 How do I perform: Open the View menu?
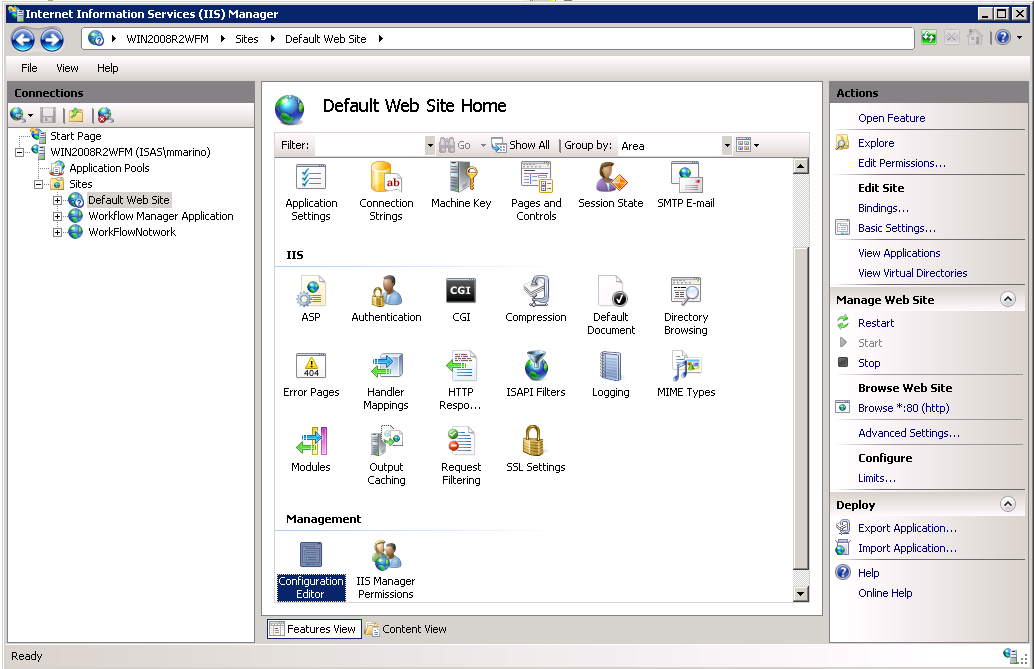67,68
